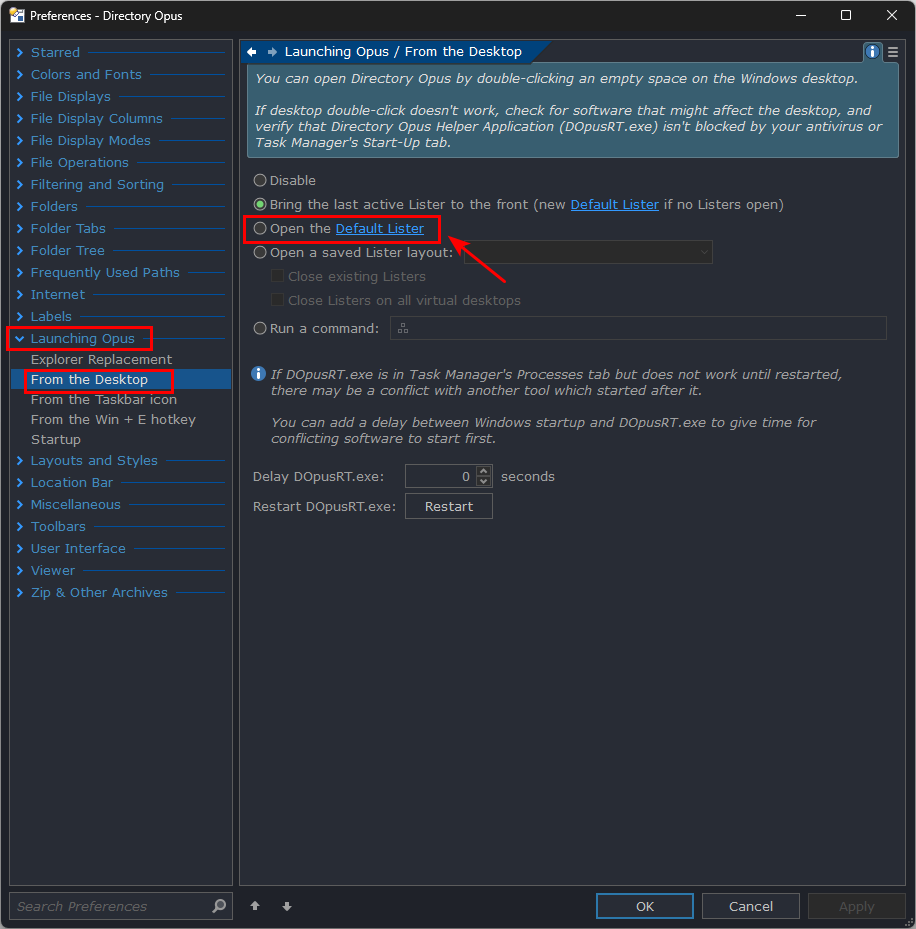Click the Apply button
This screenshot has height=929, width=916.
(857, 906)
